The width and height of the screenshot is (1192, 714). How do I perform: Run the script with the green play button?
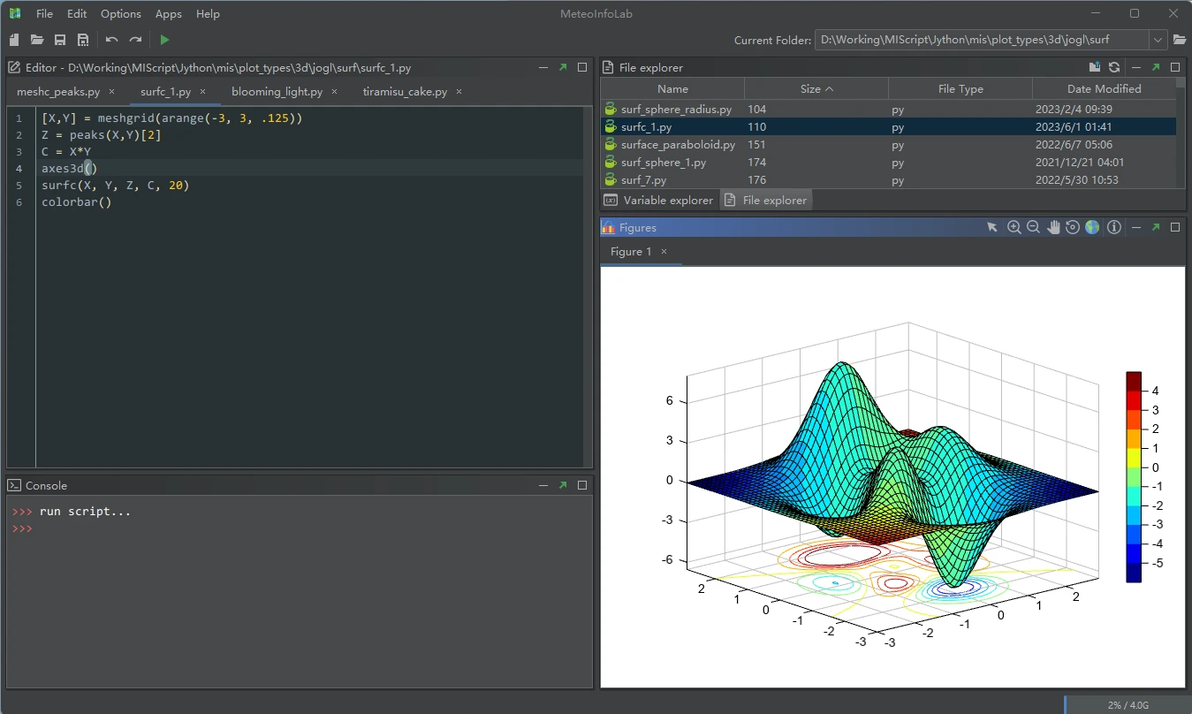[165, 40]
